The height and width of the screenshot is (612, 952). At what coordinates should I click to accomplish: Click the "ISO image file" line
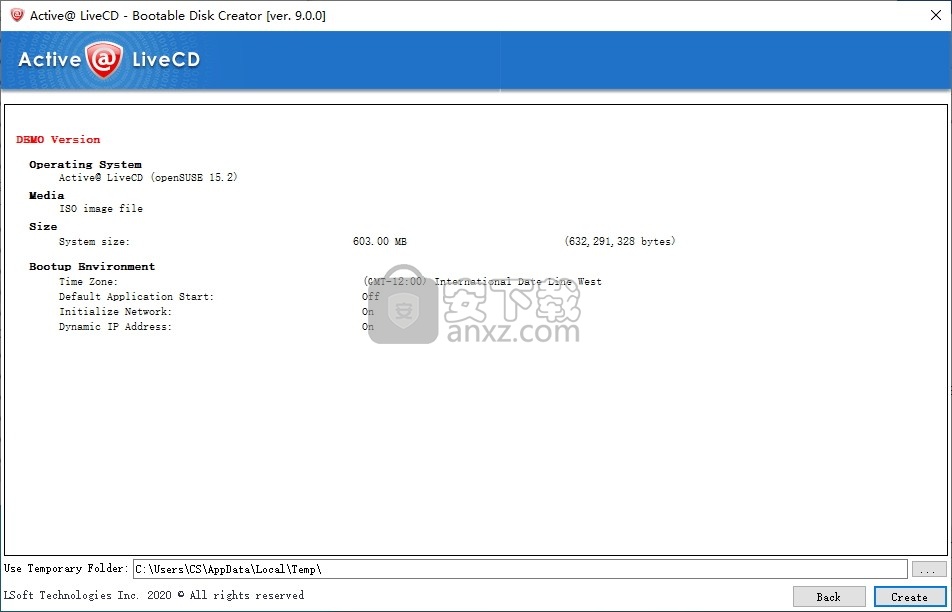pos(101,208)
